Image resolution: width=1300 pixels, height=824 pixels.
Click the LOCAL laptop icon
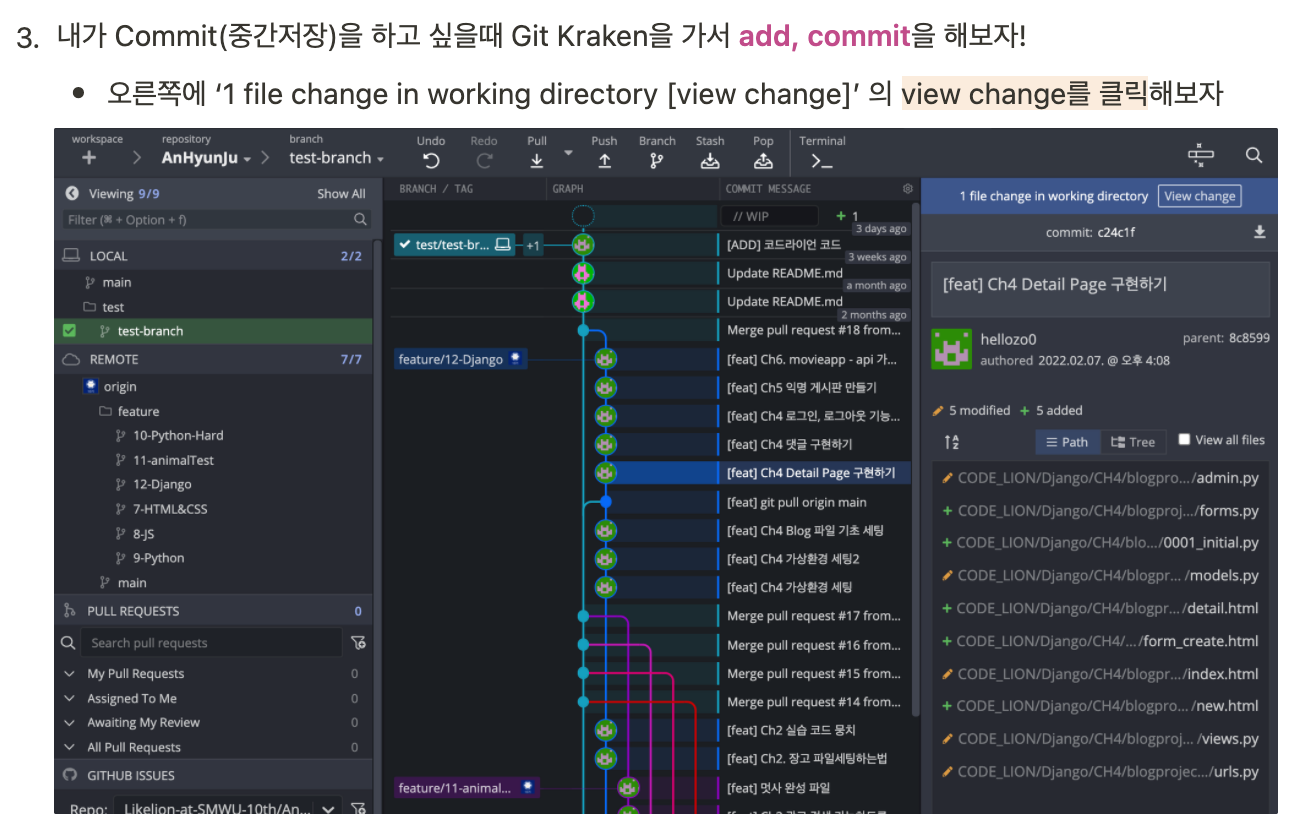71,256
